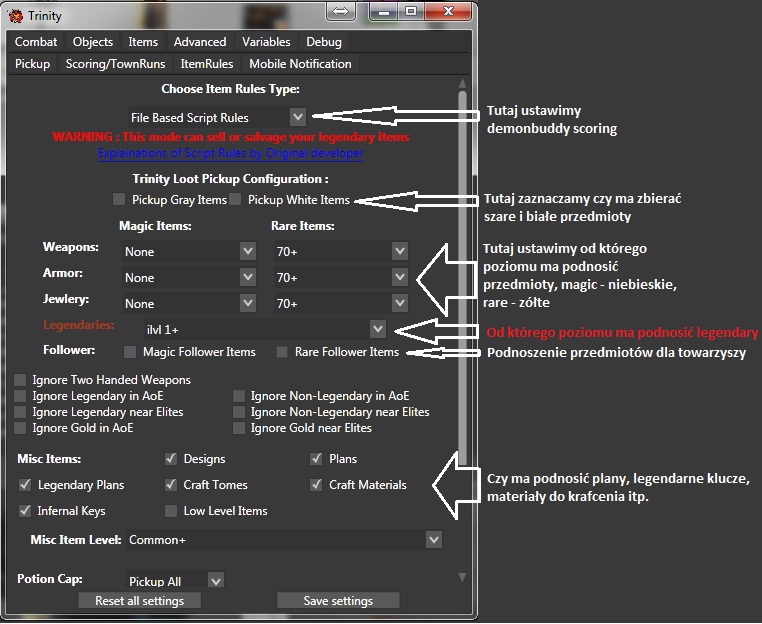Open the Scoring/TownRuns sub-tab
Viewport: 762px width, 624px height.
pyautogui.click(x=115, y=64)
